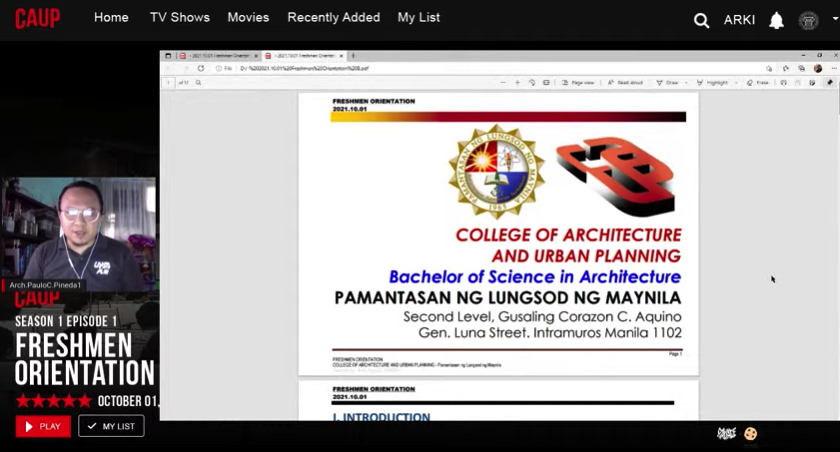Viewport: 840px width, 452px height.
Task: Click the university seal logo in the PDF
Action: tap(496, 172)
